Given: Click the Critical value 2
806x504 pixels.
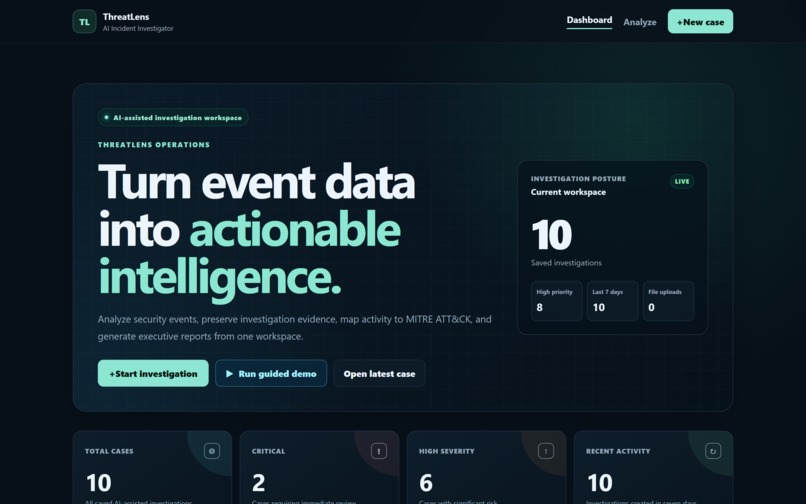Looking at the screenshot, I should point(259,483).
